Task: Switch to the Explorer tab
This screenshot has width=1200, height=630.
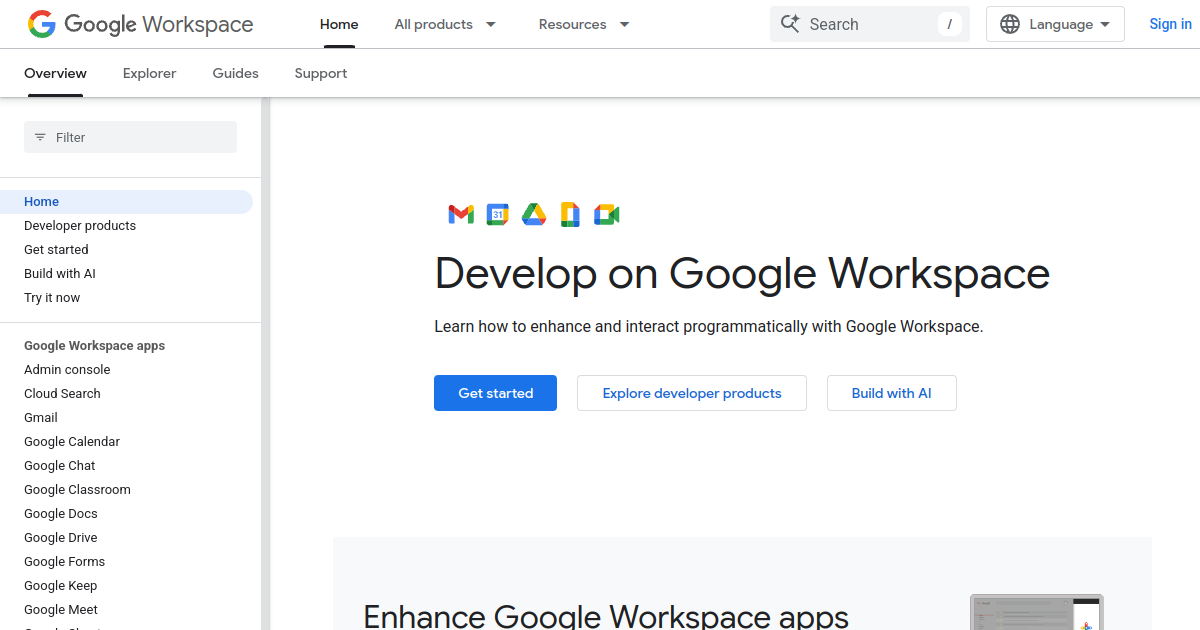Action: (x=149, y=73)
